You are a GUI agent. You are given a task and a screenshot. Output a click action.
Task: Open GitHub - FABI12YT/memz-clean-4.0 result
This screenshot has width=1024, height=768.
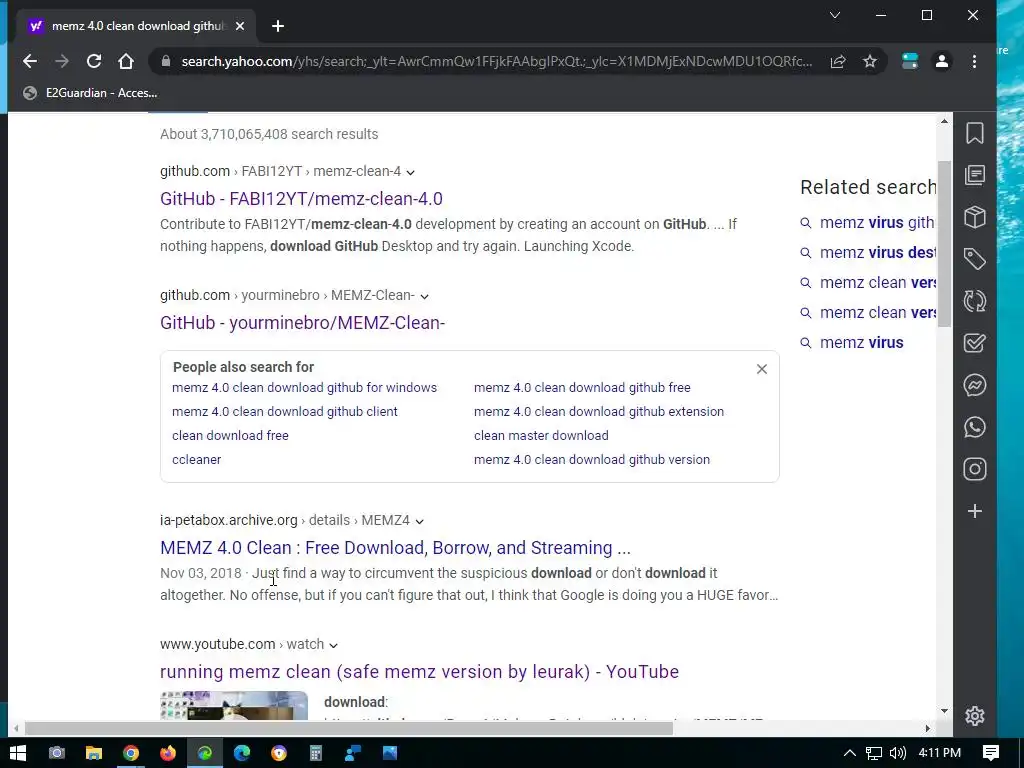click(301, 199)
